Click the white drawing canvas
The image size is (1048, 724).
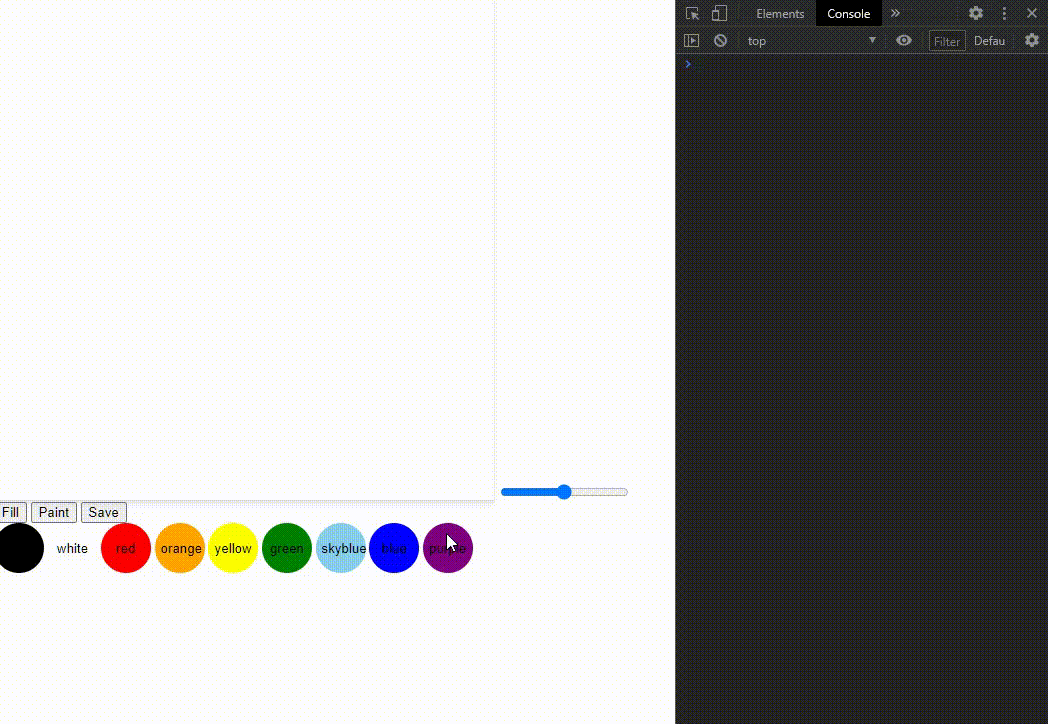coord(247,249)
